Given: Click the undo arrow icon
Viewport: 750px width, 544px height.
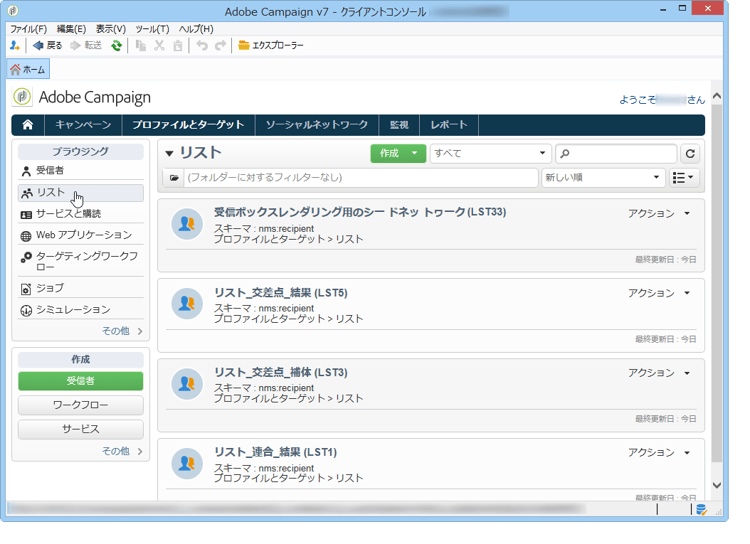Looking at the screenshot, I should [x=202, y=45].
